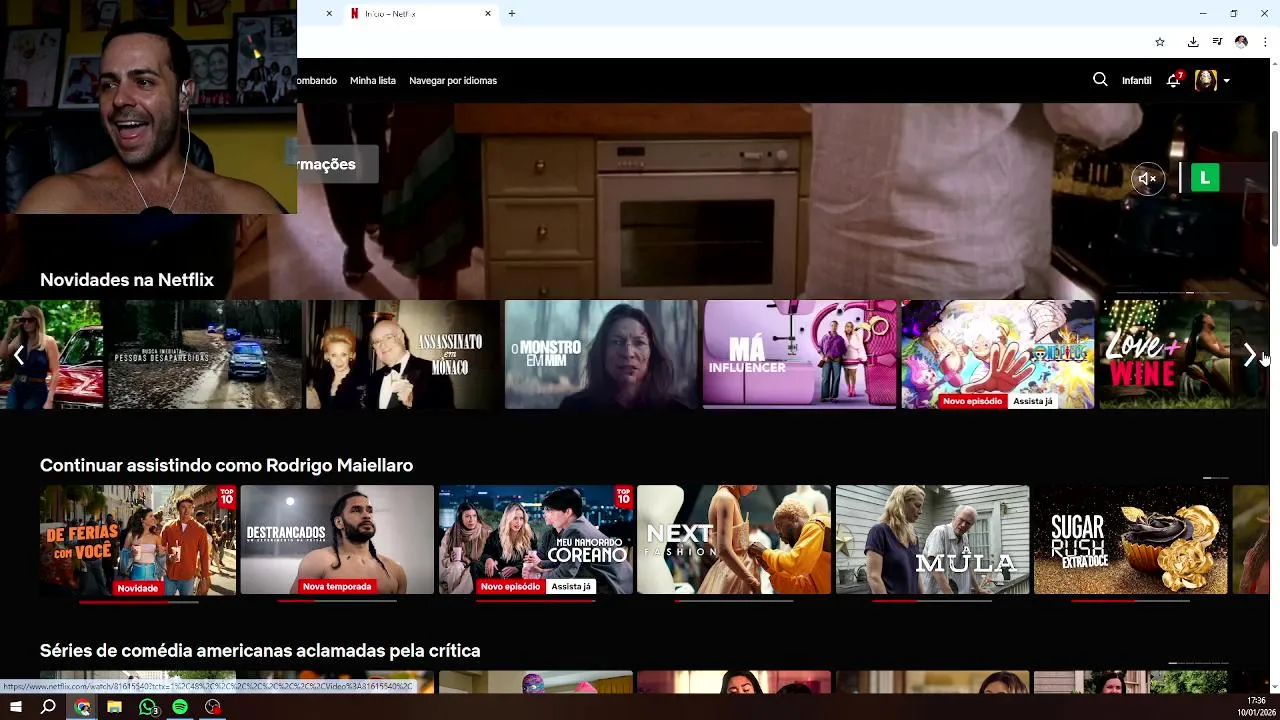The image size is (1280, 720).
Task: Open Navegar por idiomas
Action: pyautogui.click(x=453, y=80)
